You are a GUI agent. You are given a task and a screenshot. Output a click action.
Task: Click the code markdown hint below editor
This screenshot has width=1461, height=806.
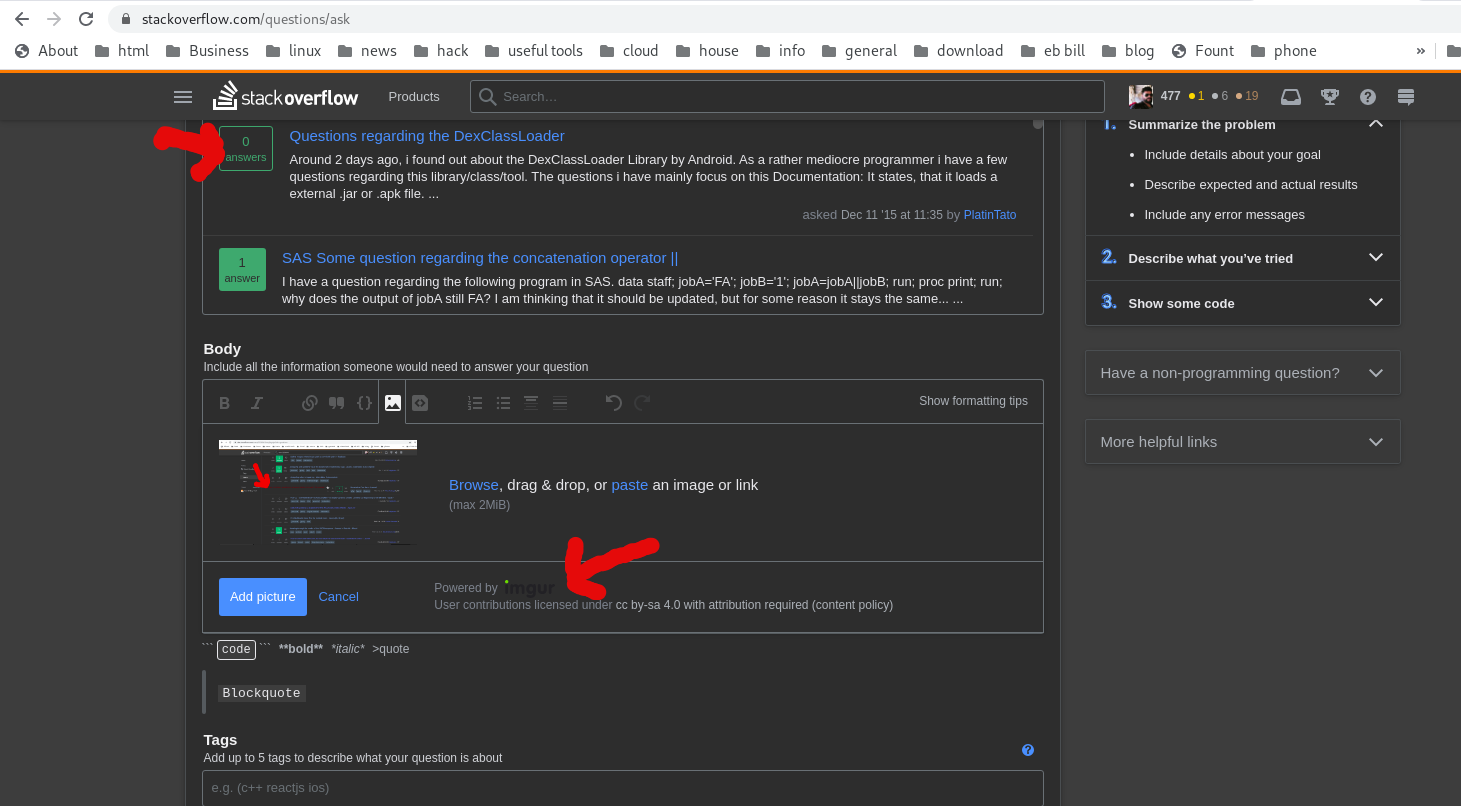(x=236, y=649)
